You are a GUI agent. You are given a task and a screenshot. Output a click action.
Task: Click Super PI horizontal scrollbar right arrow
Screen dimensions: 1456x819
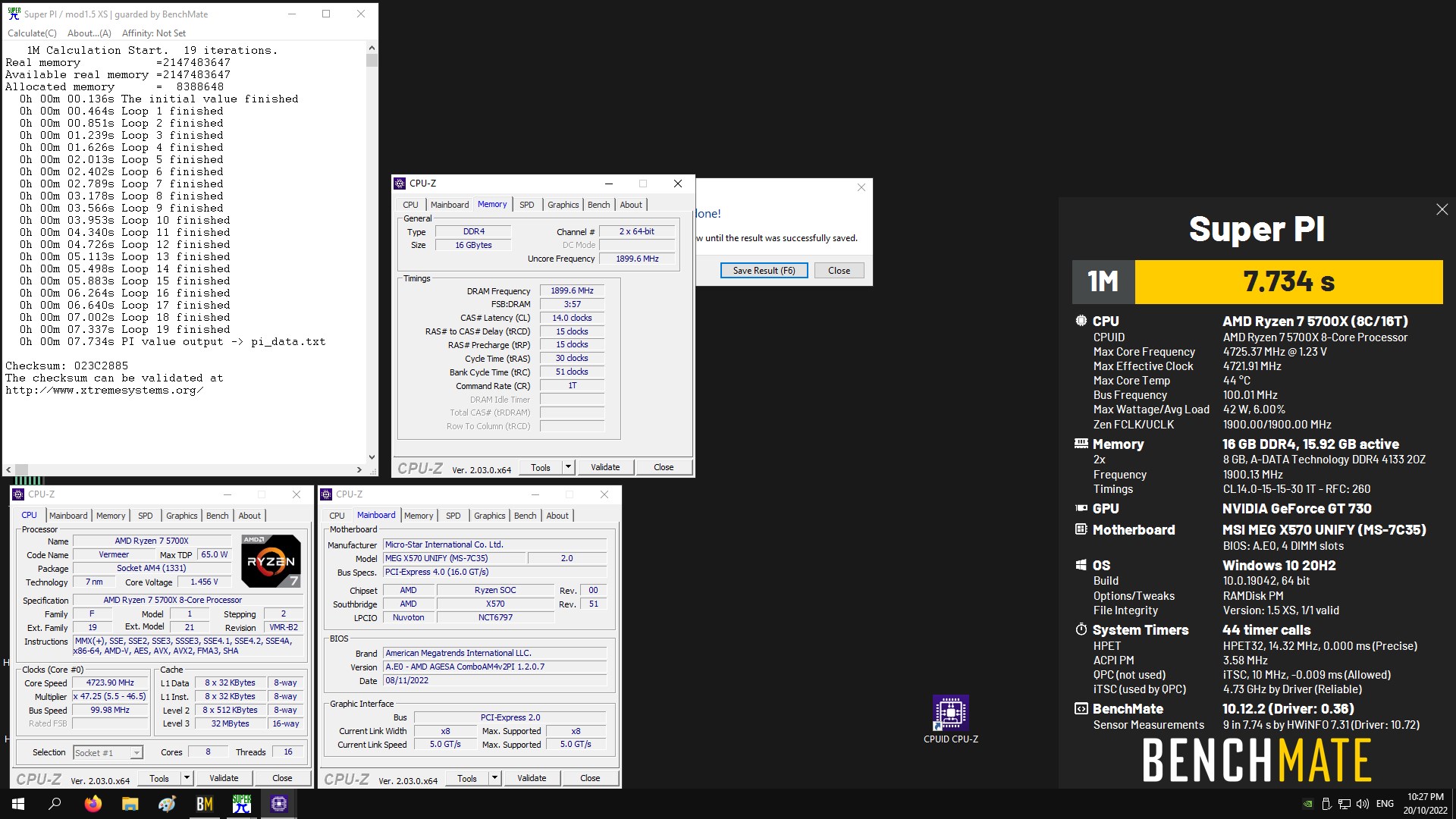359,469
